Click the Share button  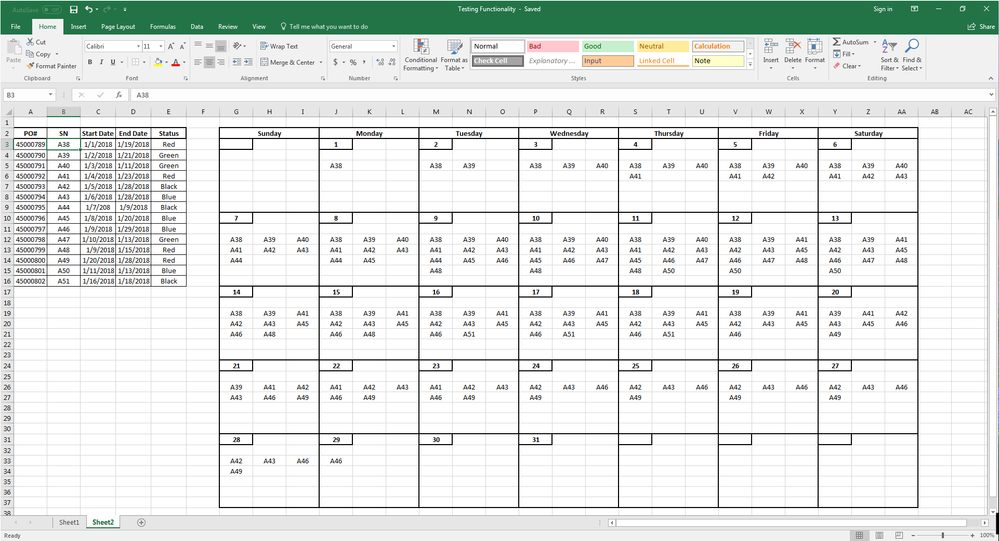click(x=981, y=27)
